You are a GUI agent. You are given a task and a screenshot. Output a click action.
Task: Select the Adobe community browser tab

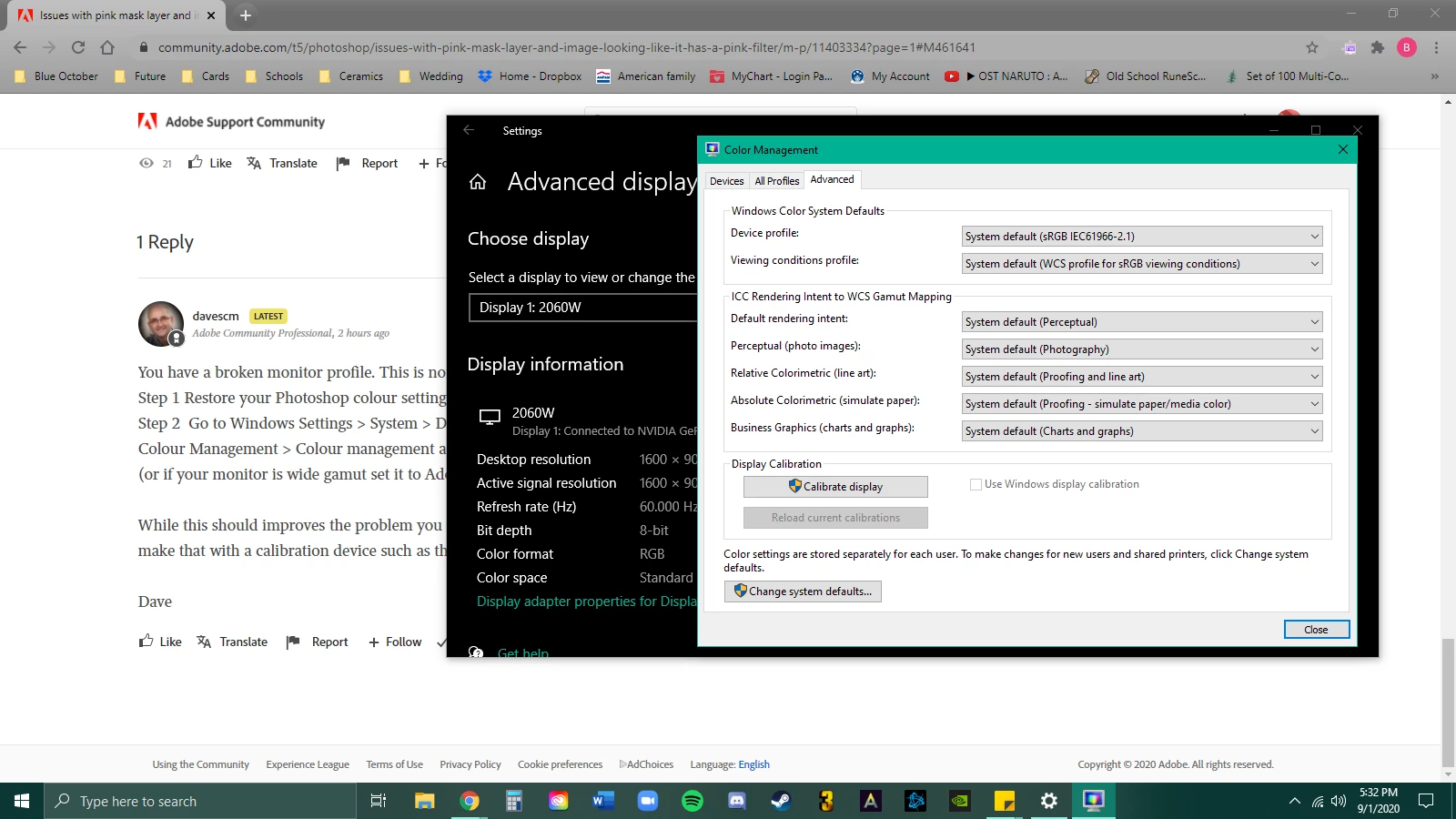tap(116, 15)
